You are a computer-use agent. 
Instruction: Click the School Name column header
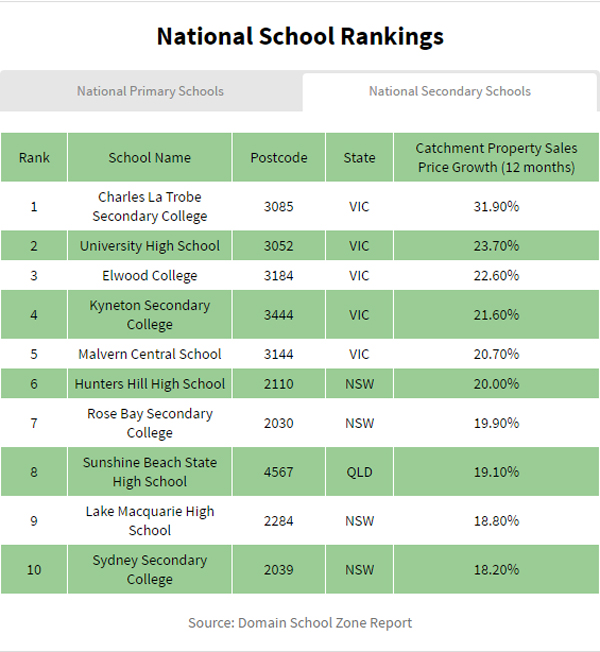tap(150, 157)
